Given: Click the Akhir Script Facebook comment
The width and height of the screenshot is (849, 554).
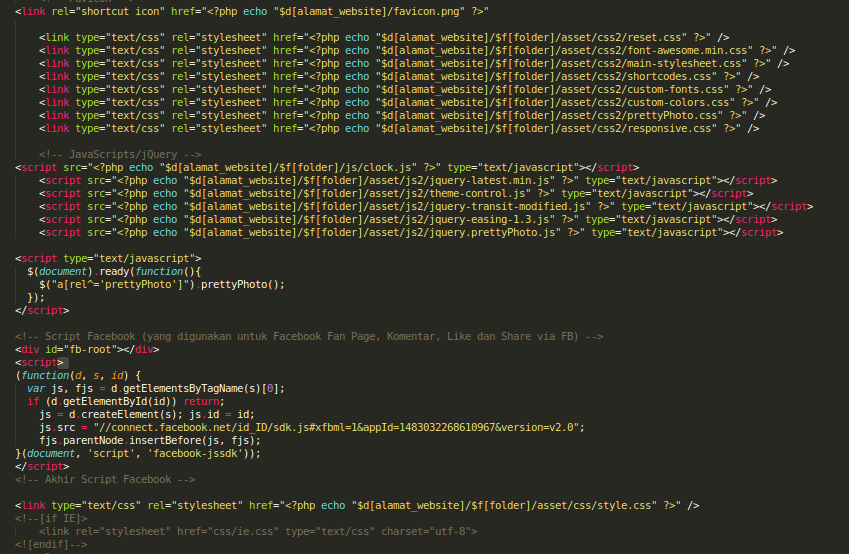Looking at the screenshot, I should click(105, 479).
